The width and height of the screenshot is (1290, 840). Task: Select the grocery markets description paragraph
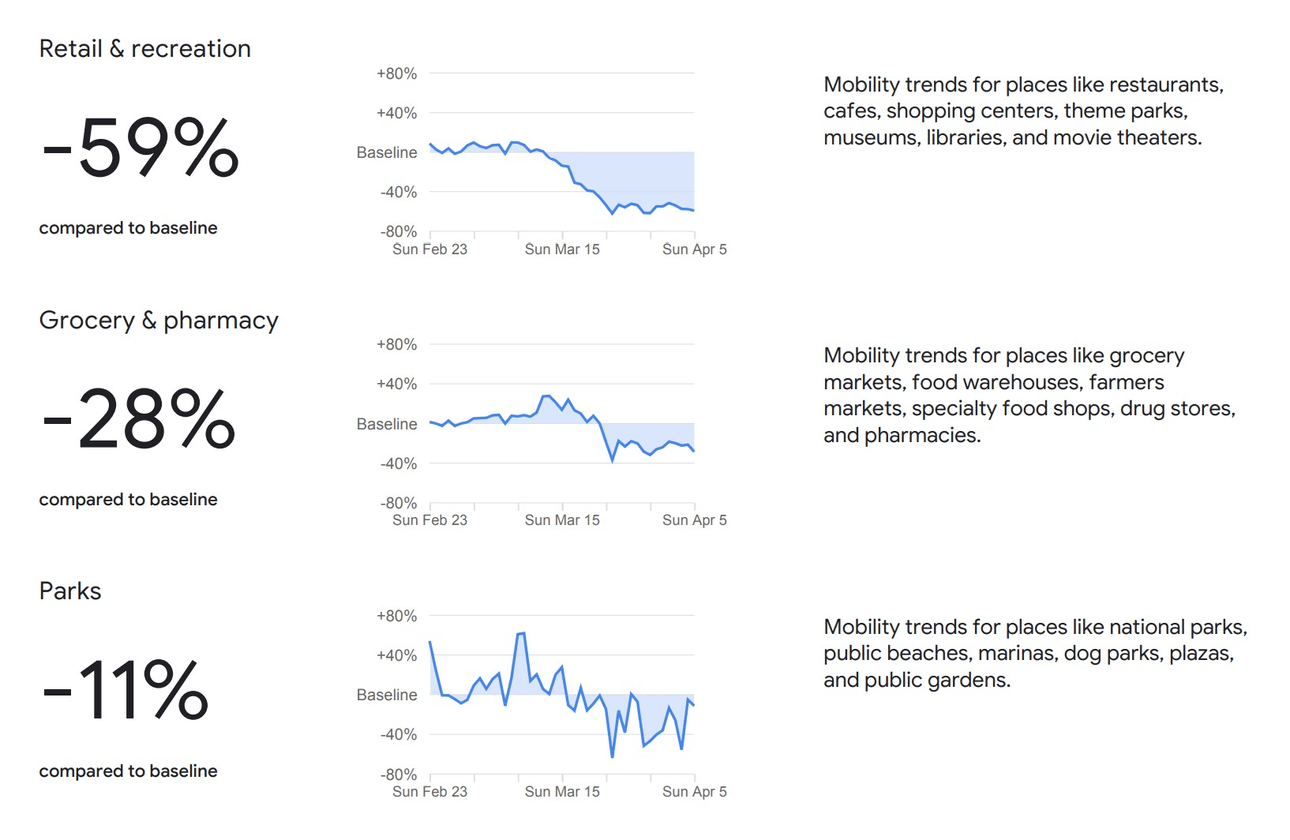point(1030,395)
